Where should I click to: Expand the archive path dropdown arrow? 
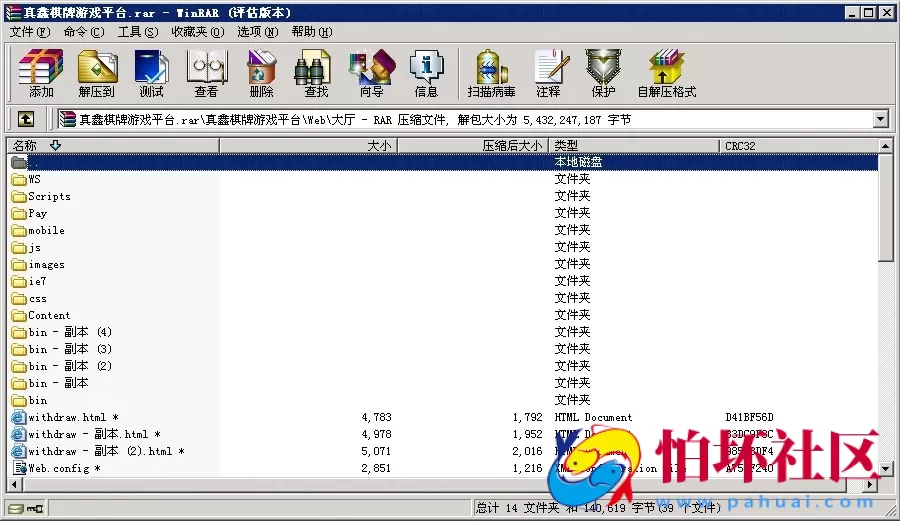pyautogui.click(x=880, y=119)
